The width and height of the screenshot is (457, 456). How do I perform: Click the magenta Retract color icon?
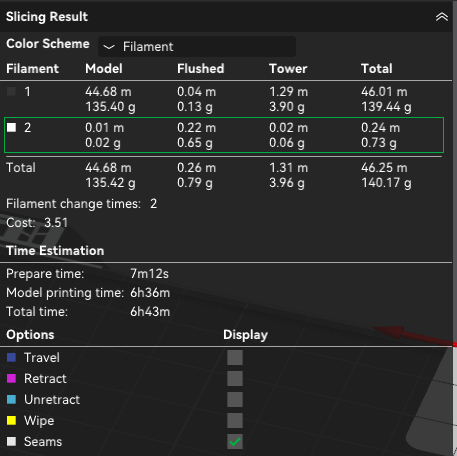11,379
